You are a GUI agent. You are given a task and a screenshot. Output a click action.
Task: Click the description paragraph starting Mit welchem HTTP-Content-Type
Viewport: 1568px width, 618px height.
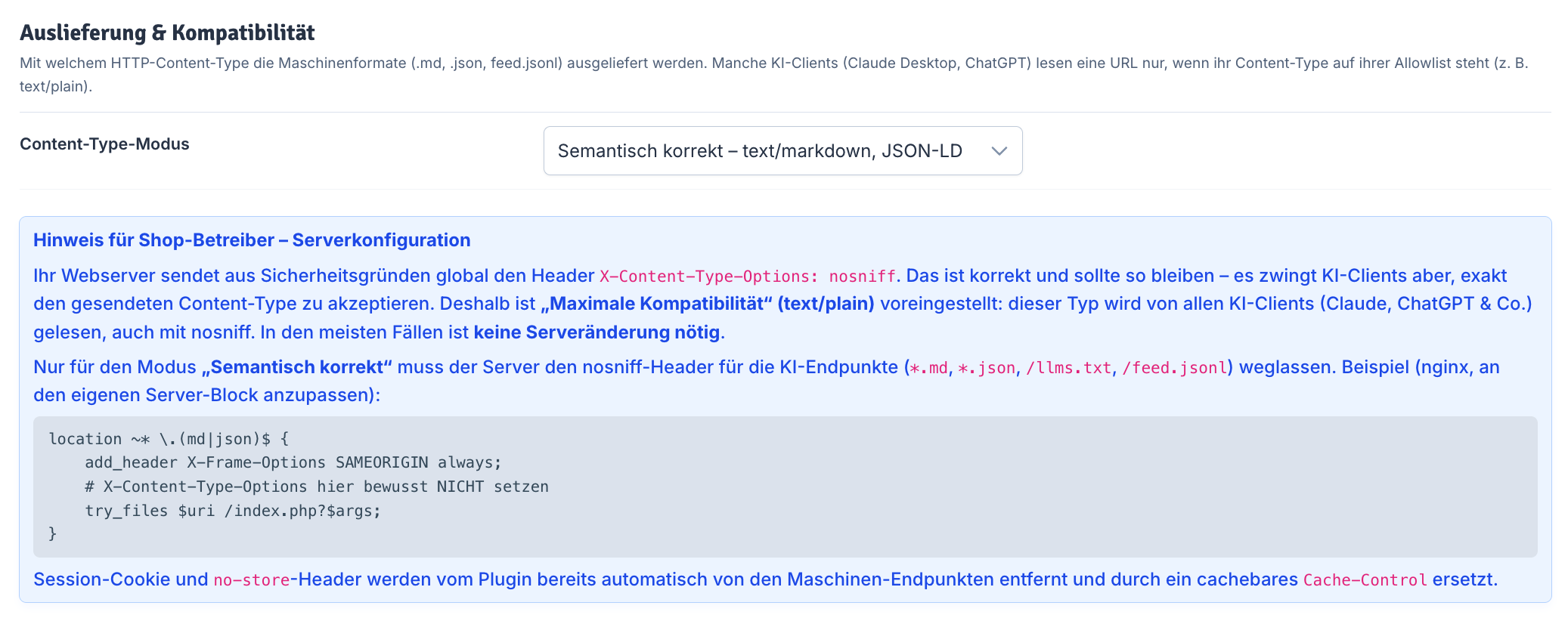774,74
